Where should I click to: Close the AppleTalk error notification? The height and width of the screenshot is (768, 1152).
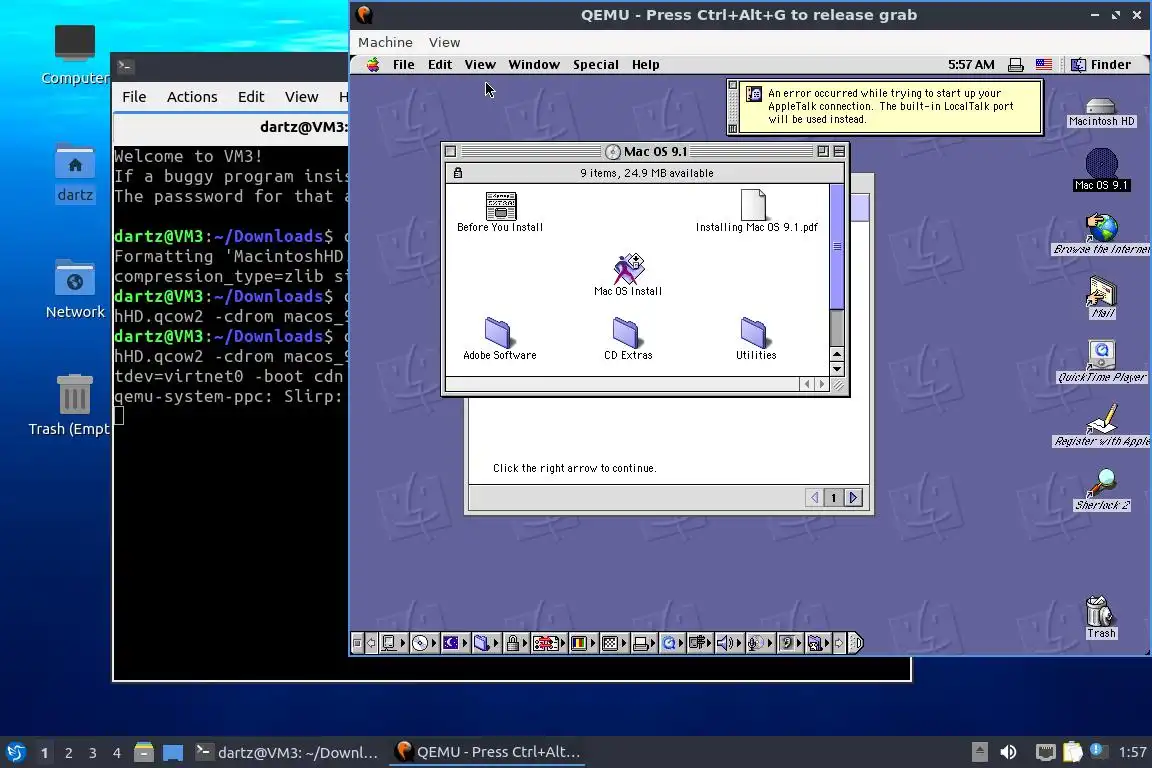tap(732, 85)
